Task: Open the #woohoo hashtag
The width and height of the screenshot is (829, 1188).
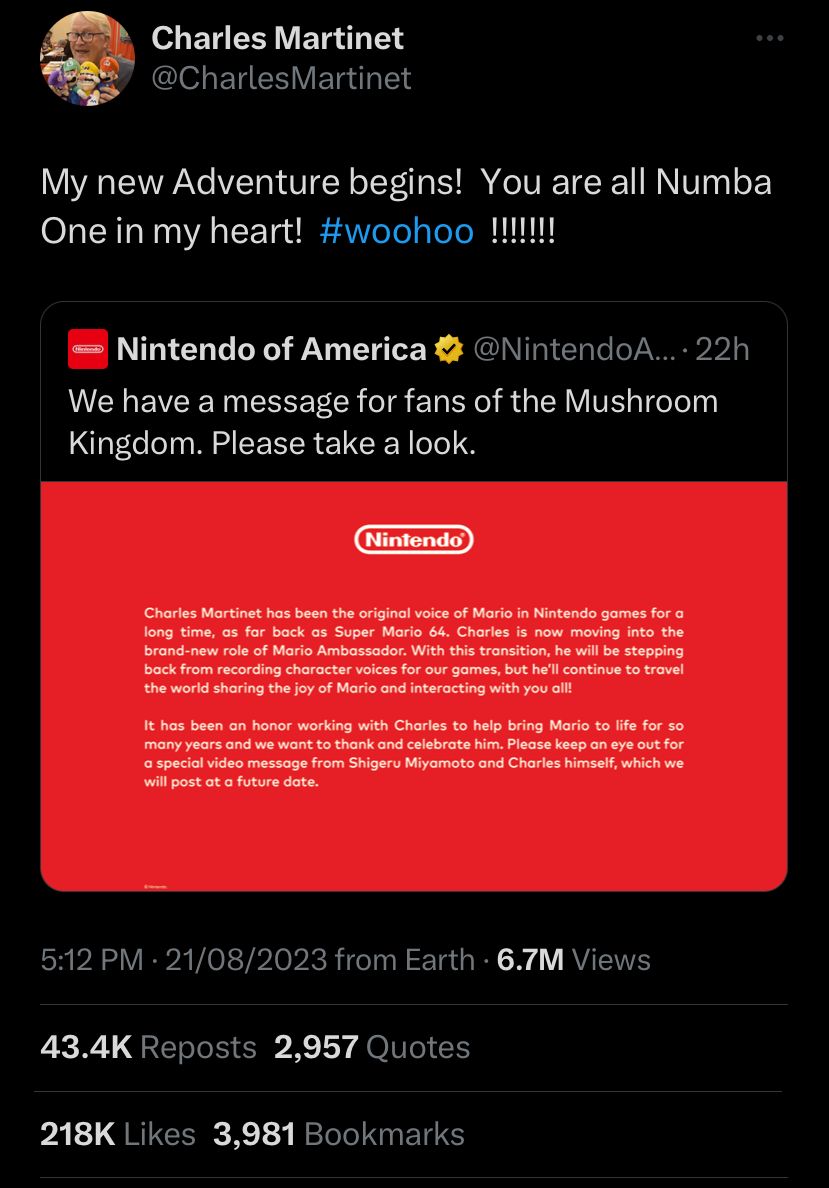Action: tap(397, 231)
